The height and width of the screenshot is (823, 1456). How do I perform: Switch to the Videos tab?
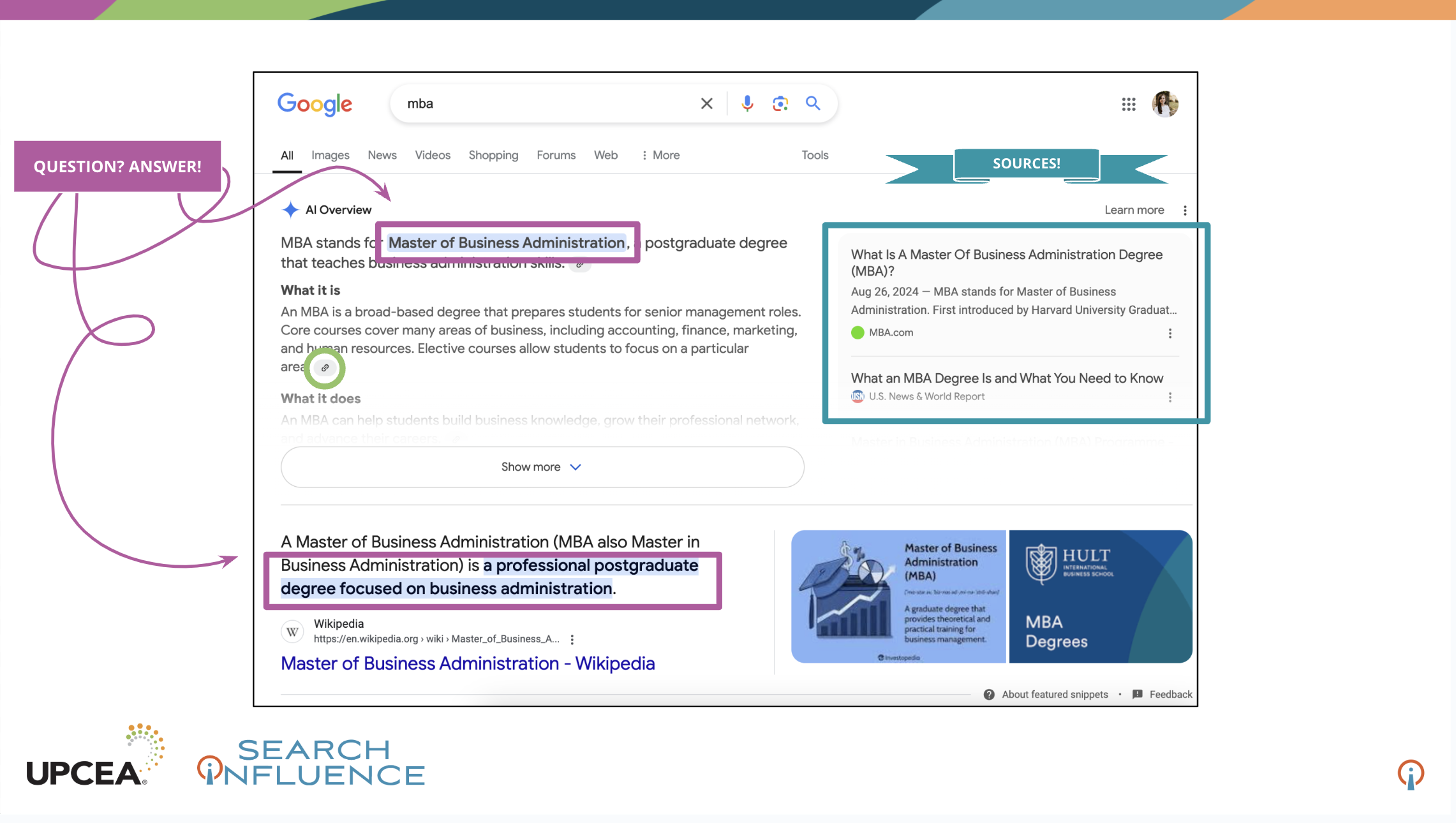[432, 155]
